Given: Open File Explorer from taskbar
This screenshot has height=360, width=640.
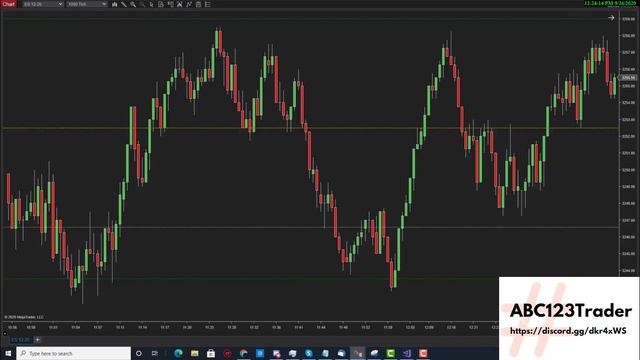Looking at the screenshot, I should [x=195, y=353].
